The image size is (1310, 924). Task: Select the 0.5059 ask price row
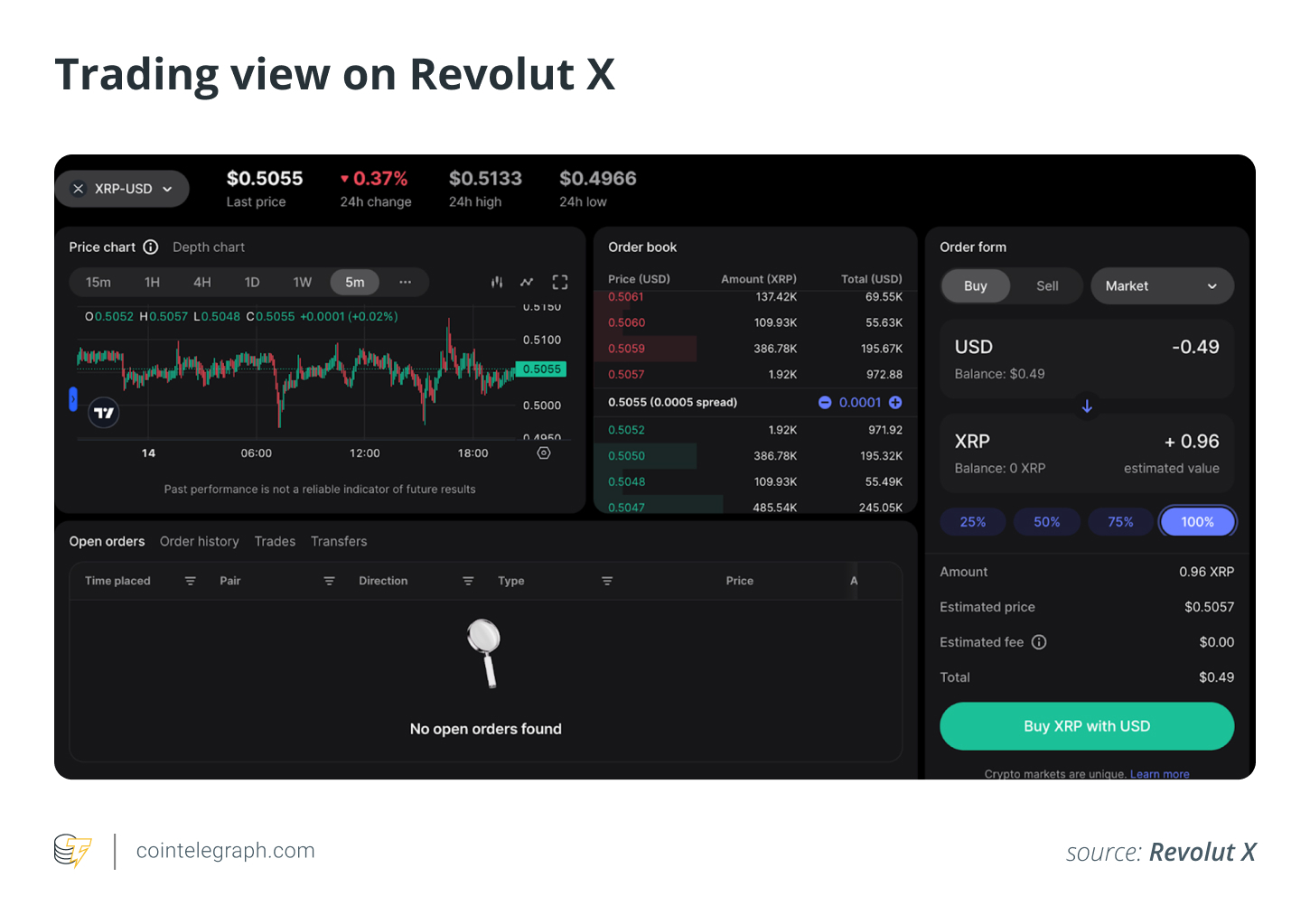pos(755,349)
